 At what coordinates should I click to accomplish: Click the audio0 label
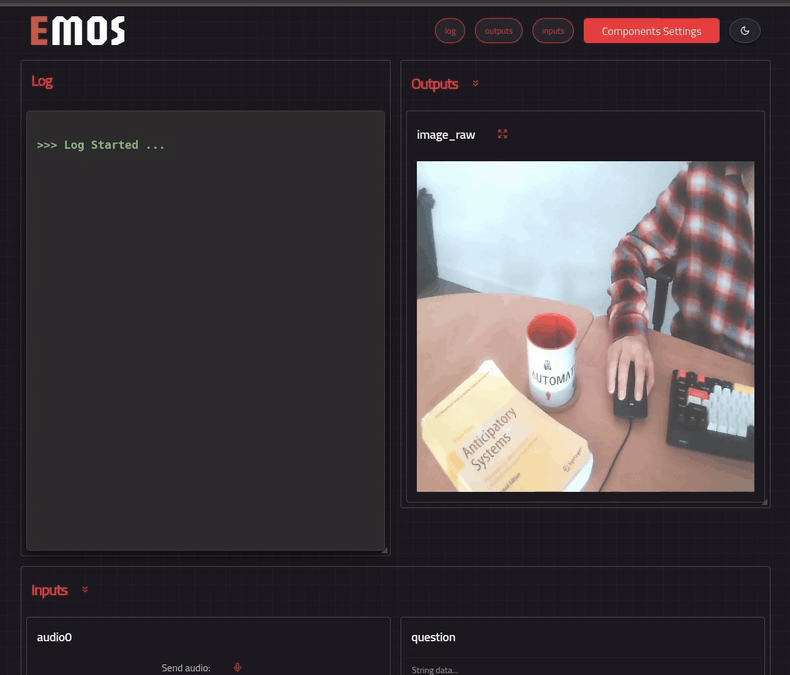[54, 637]
